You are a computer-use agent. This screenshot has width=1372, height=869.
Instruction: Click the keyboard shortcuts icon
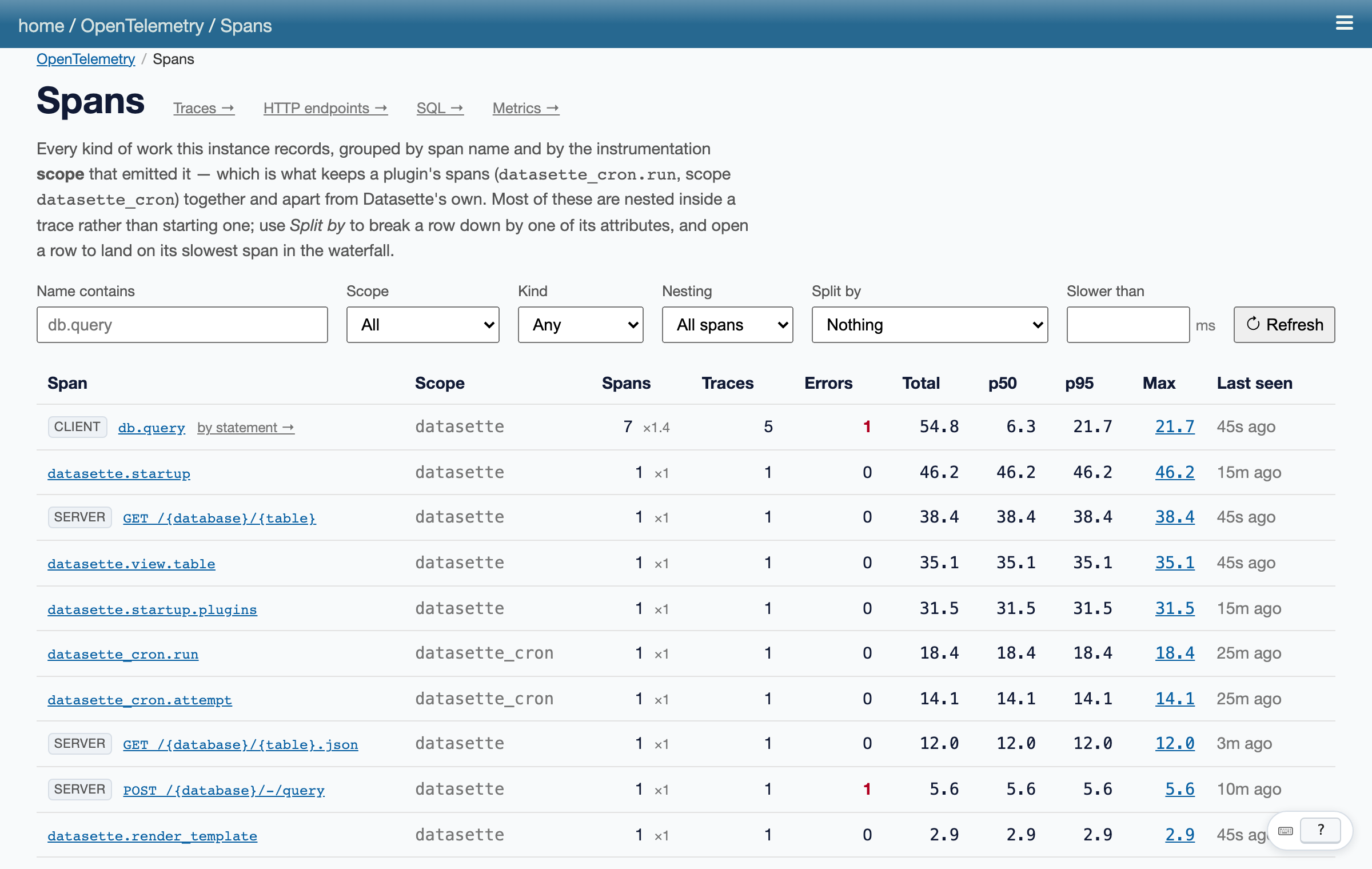tap(1286, 831)
